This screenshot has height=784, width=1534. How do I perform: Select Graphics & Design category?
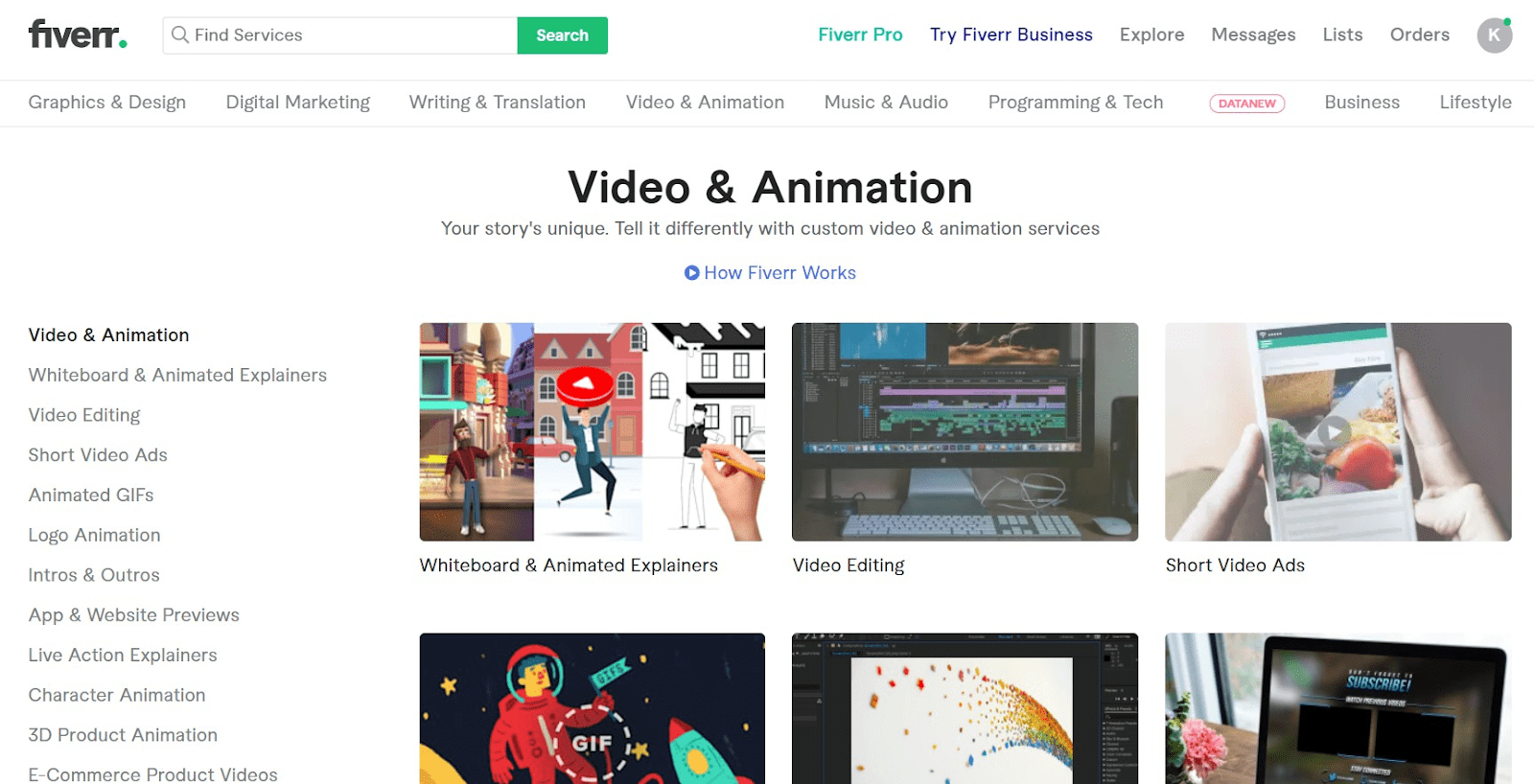[x=107, y=103]
